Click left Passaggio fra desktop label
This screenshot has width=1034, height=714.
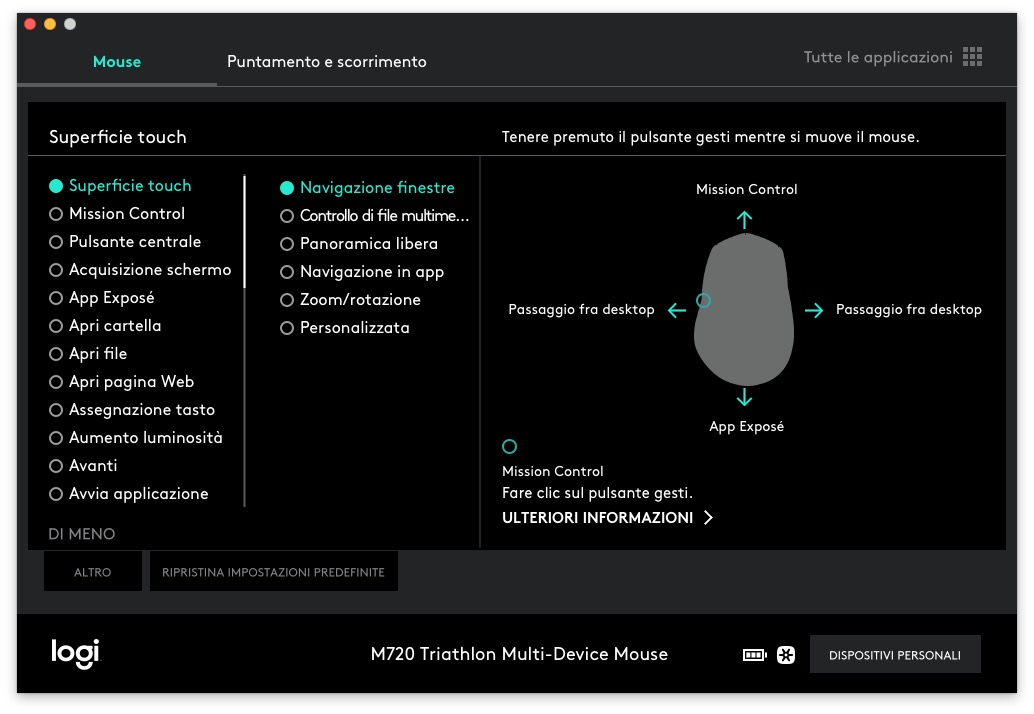coord(581,310)
